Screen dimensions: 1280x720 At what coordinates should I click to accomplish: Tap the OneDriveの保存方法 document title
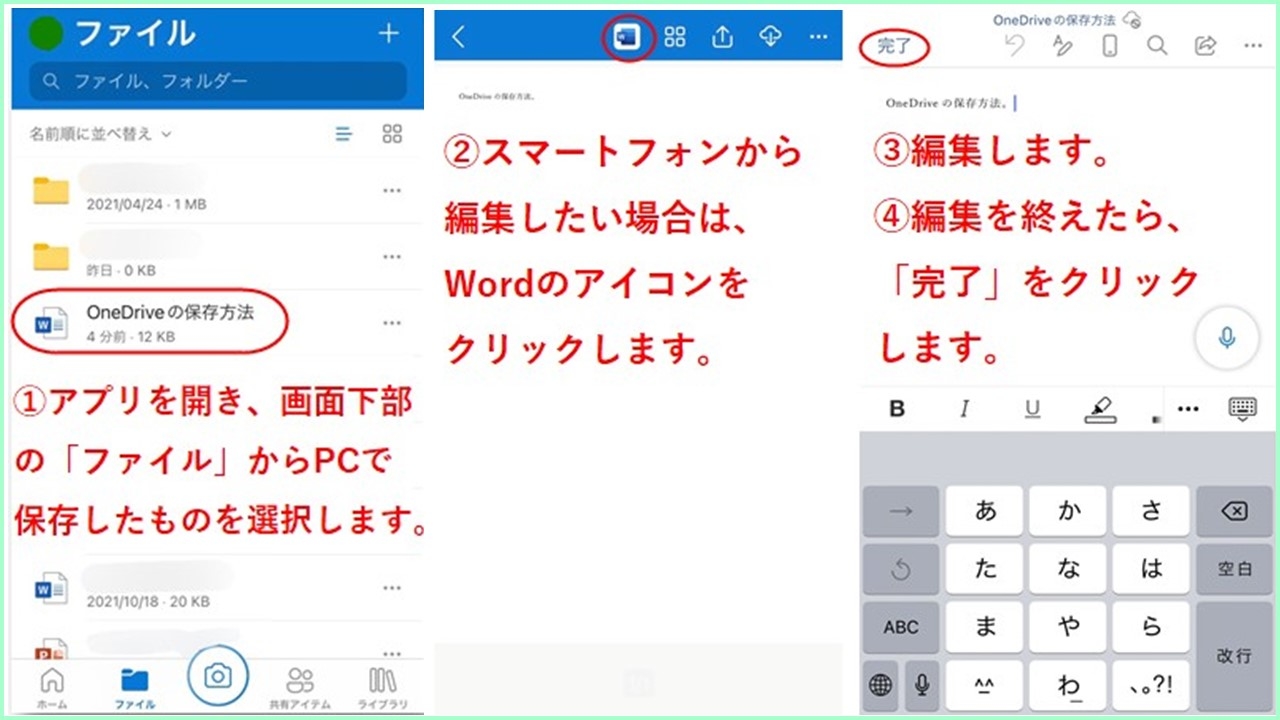point(1054,19)
